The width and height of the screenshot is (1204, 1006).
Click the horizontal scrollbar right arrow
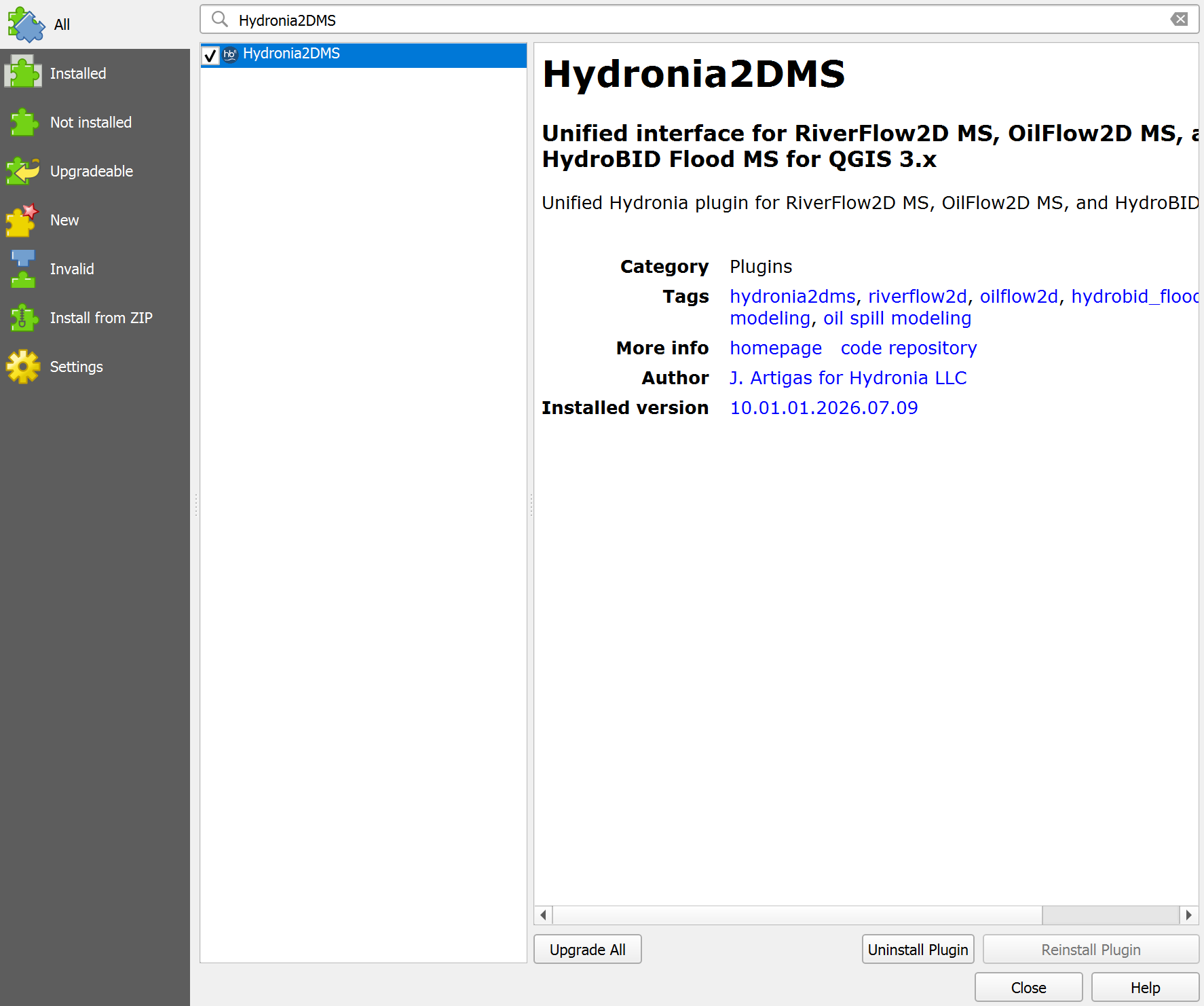(1189, 915)
